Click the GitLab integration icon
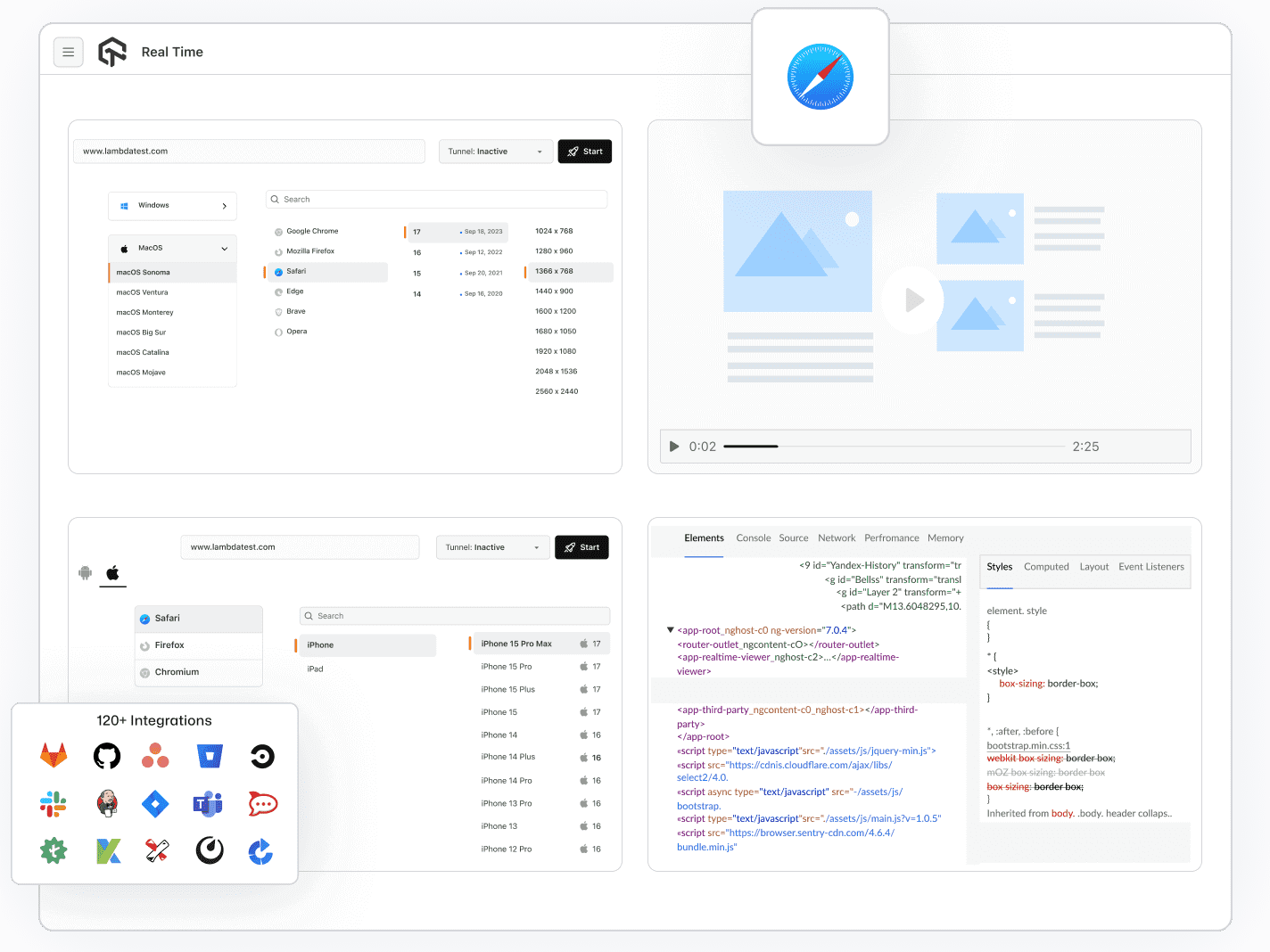This screenshot has height=952, width=1270. pos(54,757)
